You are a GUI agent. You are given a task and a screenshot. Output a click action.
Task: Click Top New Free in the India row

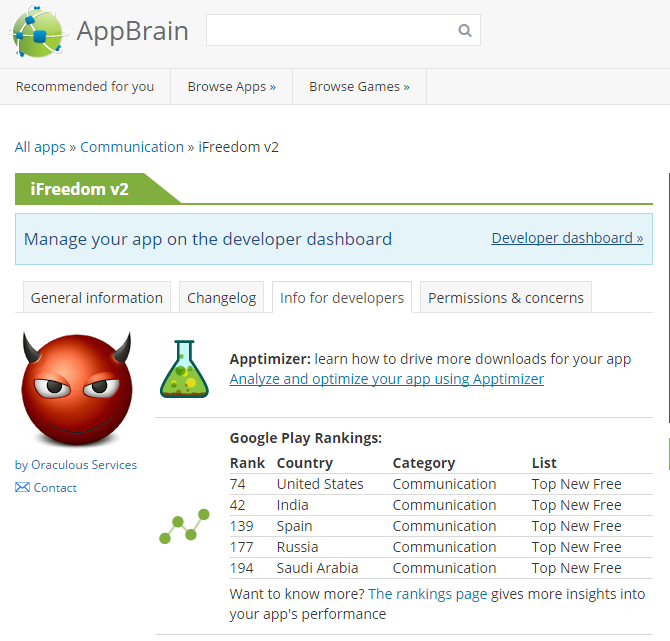pyautogui.click(x=576, y=505)
